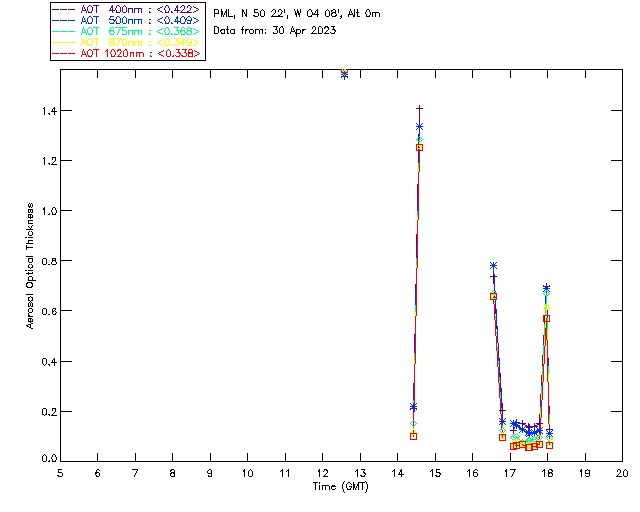Click the x-axis label 9
The height and width of the screenshot is (512, 640).
coord(210,473)
